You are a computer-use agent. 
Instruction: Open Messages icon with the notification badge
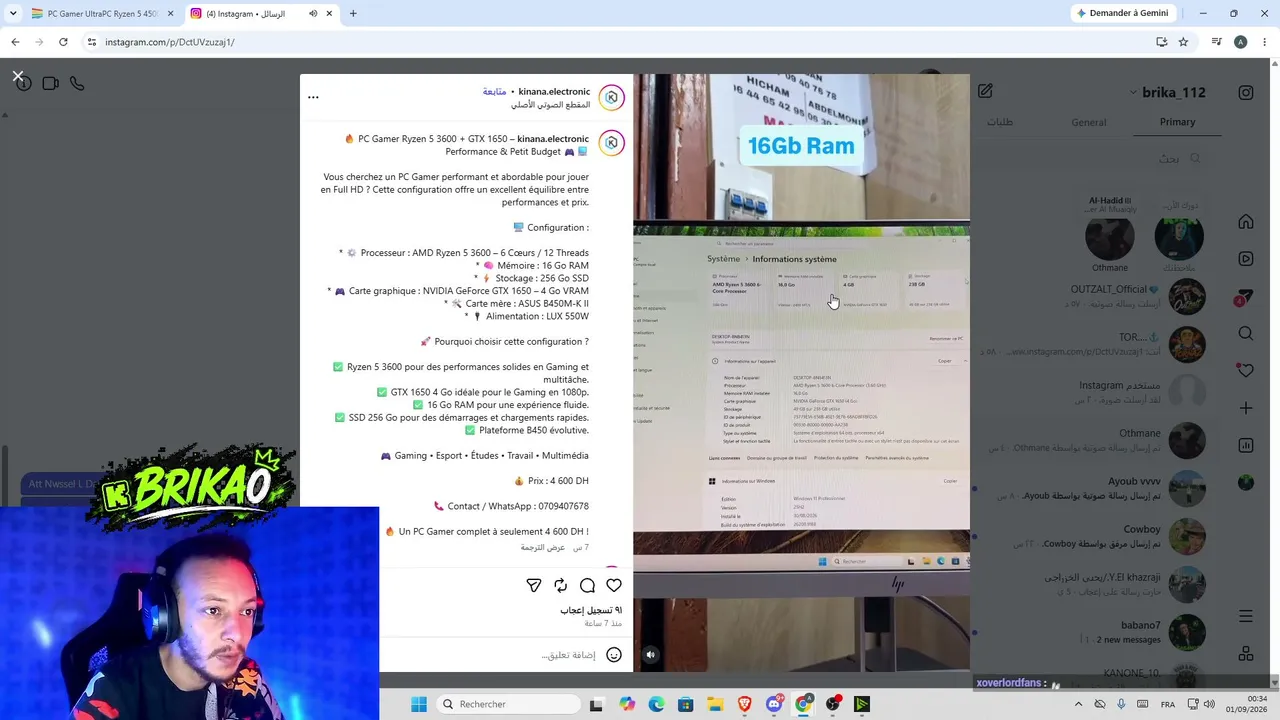pos(1244,297)
